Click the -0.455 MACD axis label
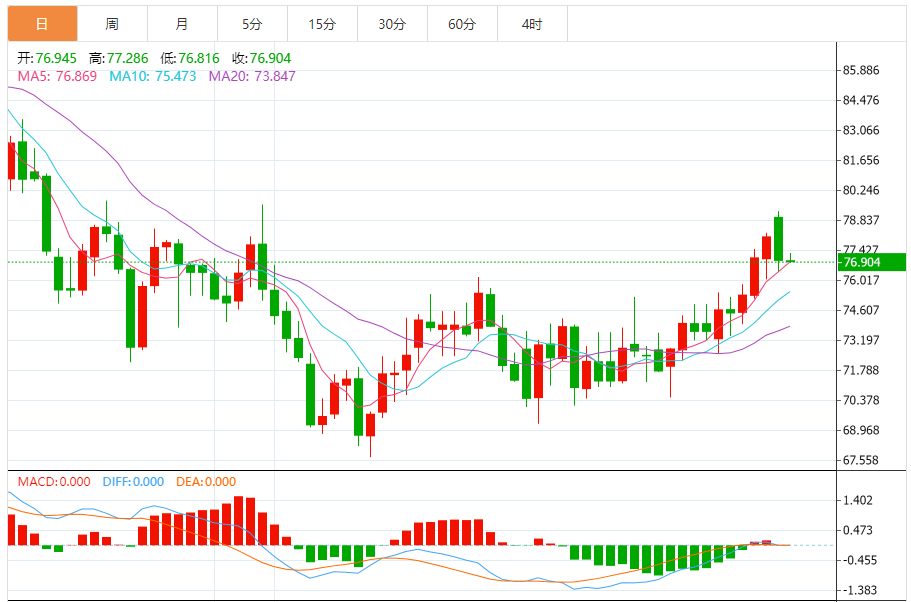The height and width of the screenshot is (602, 911). [x=858, y=560]
